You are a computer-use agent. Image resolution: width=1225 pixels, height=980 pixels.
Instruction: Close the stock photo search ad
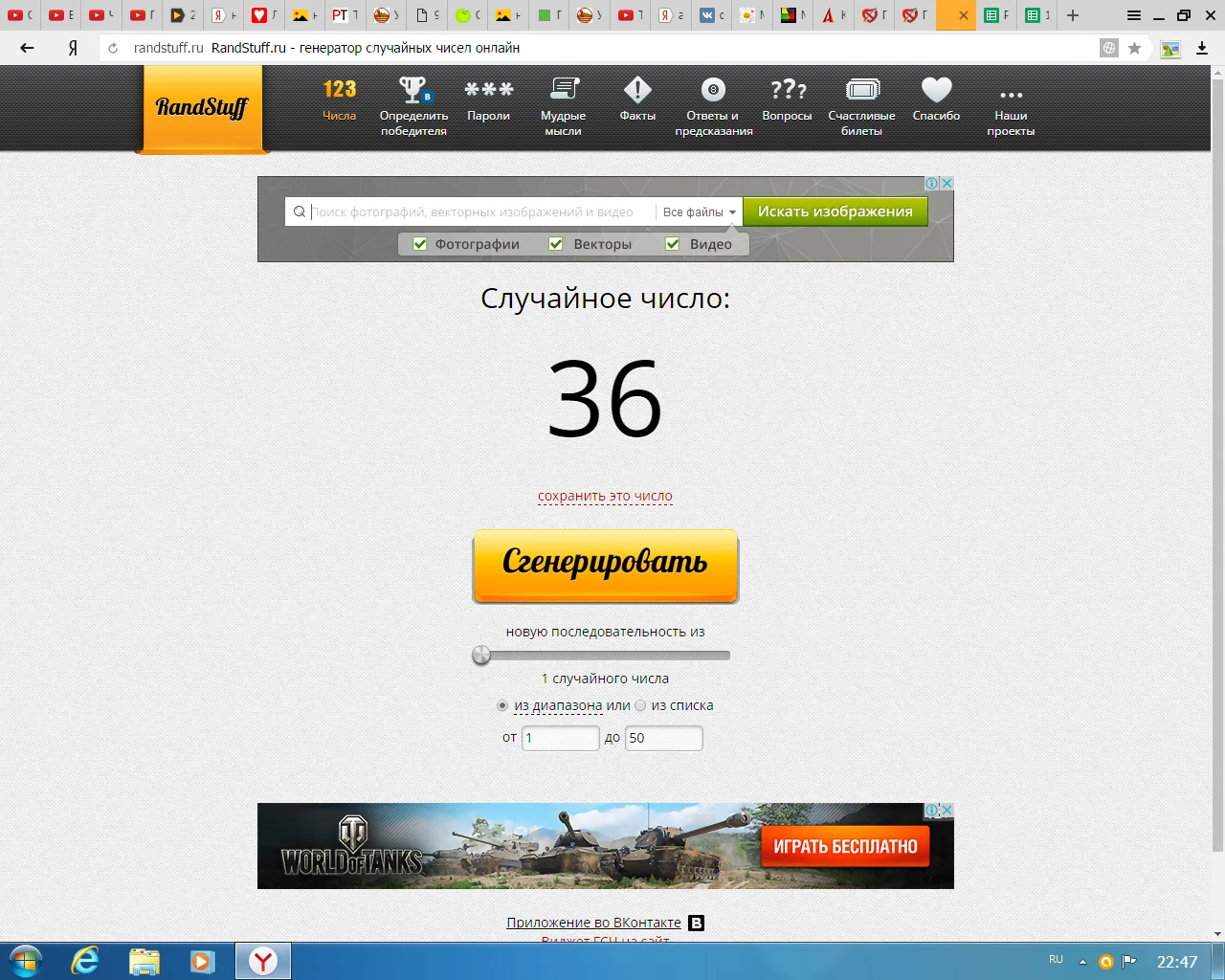coord(947,183)
